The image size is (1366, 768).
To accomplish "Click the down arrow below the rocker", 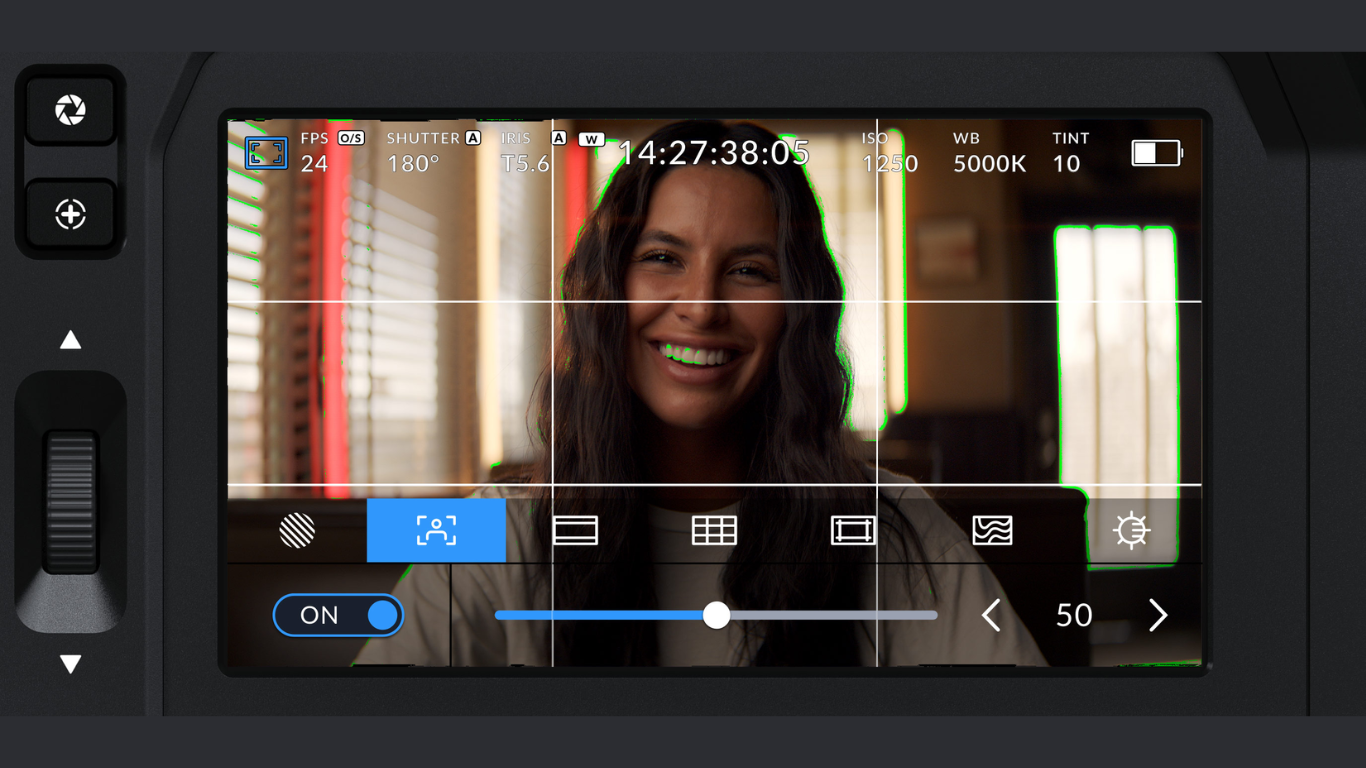I will tap(70, 664).
